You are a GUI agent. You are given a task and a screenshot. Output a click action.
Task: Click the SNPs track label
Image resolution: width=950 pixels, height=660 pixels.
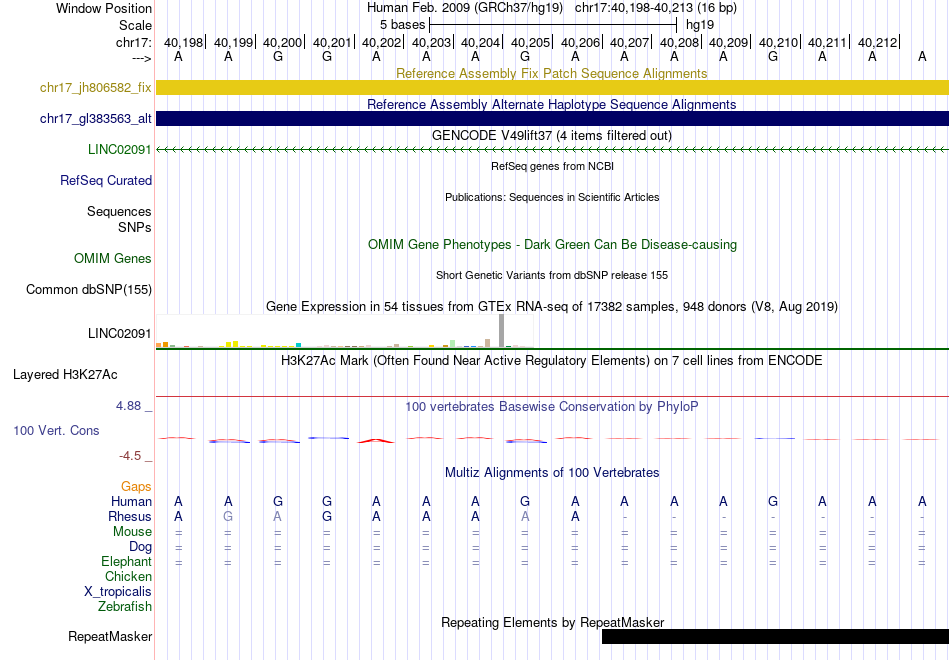coord(135,227)
